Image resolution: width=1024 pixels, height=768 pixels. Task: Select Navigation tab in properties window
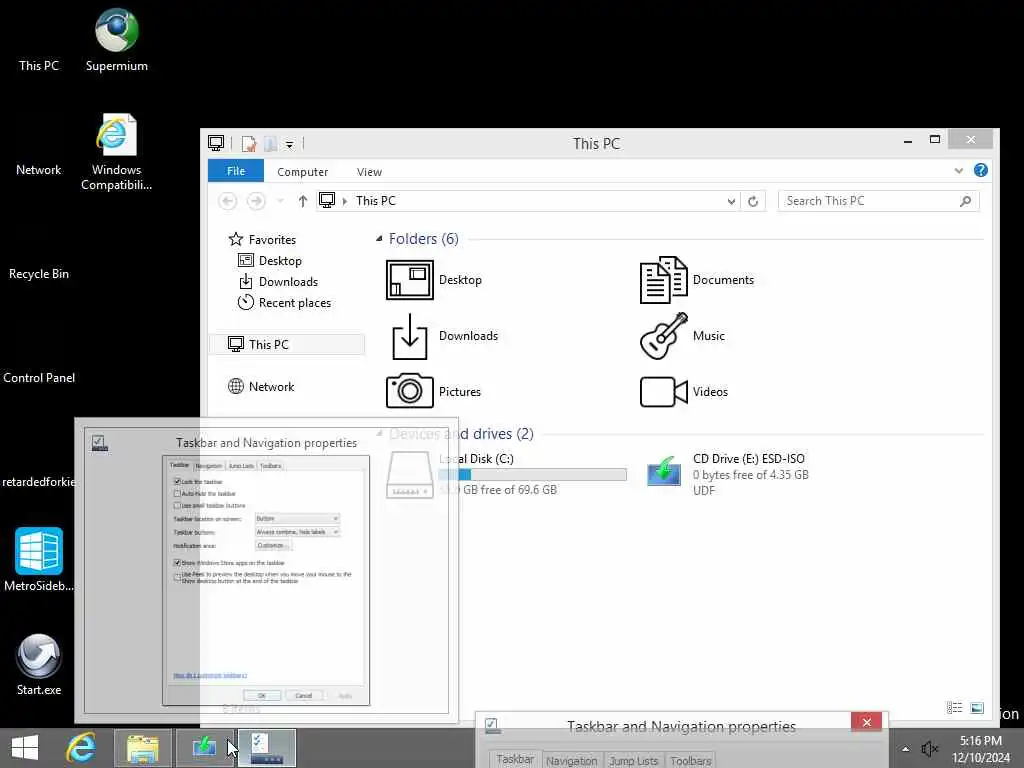click(571, 761)
